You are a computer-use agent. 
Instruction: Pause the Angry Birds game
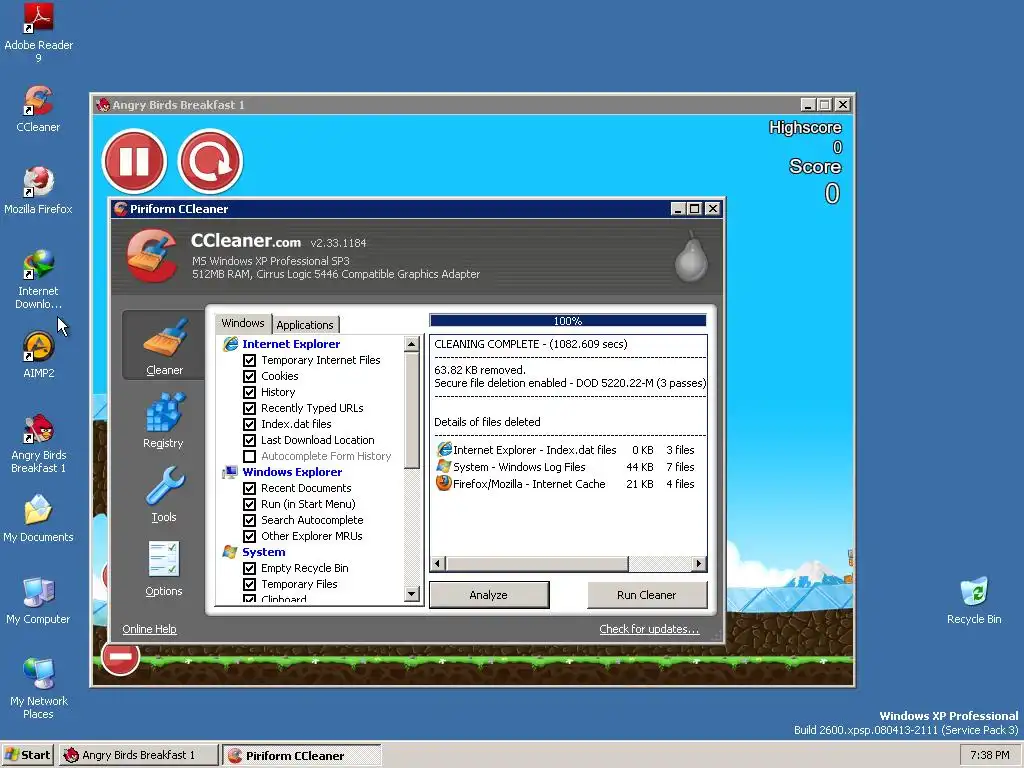click(x=135, y=161)
